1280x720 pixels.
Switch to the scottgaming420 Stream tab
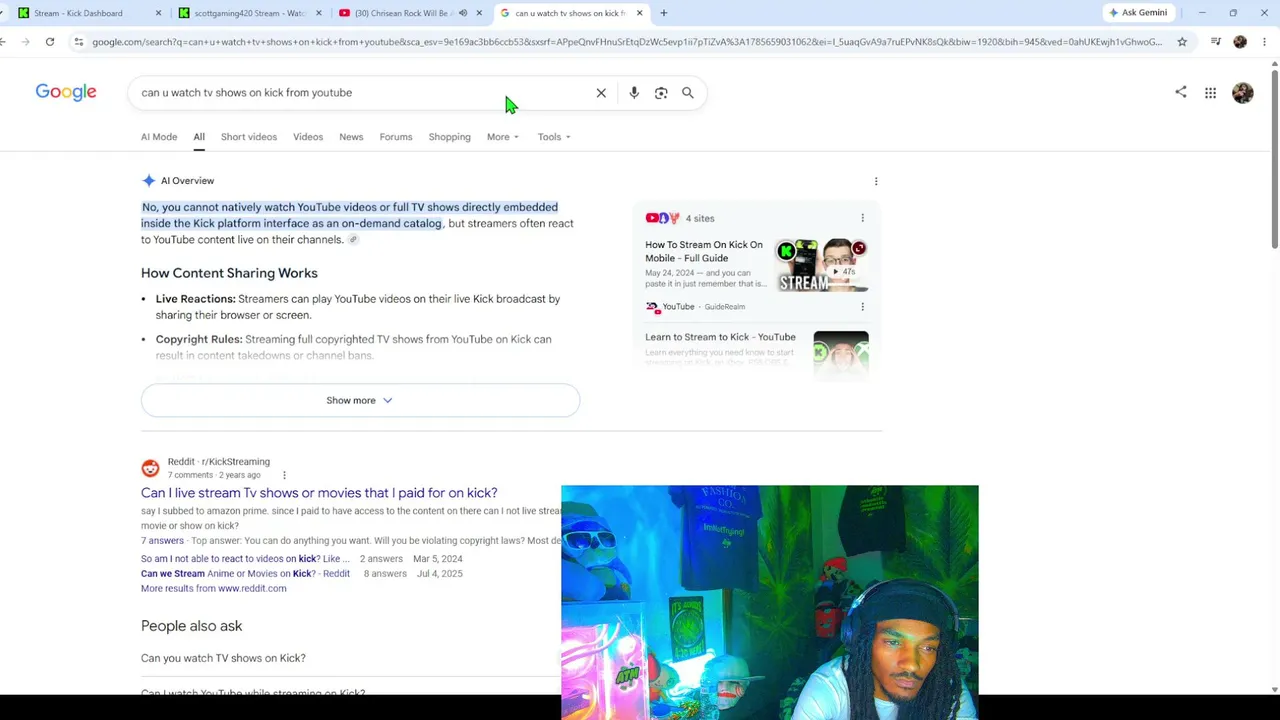(x=248, y=13)
